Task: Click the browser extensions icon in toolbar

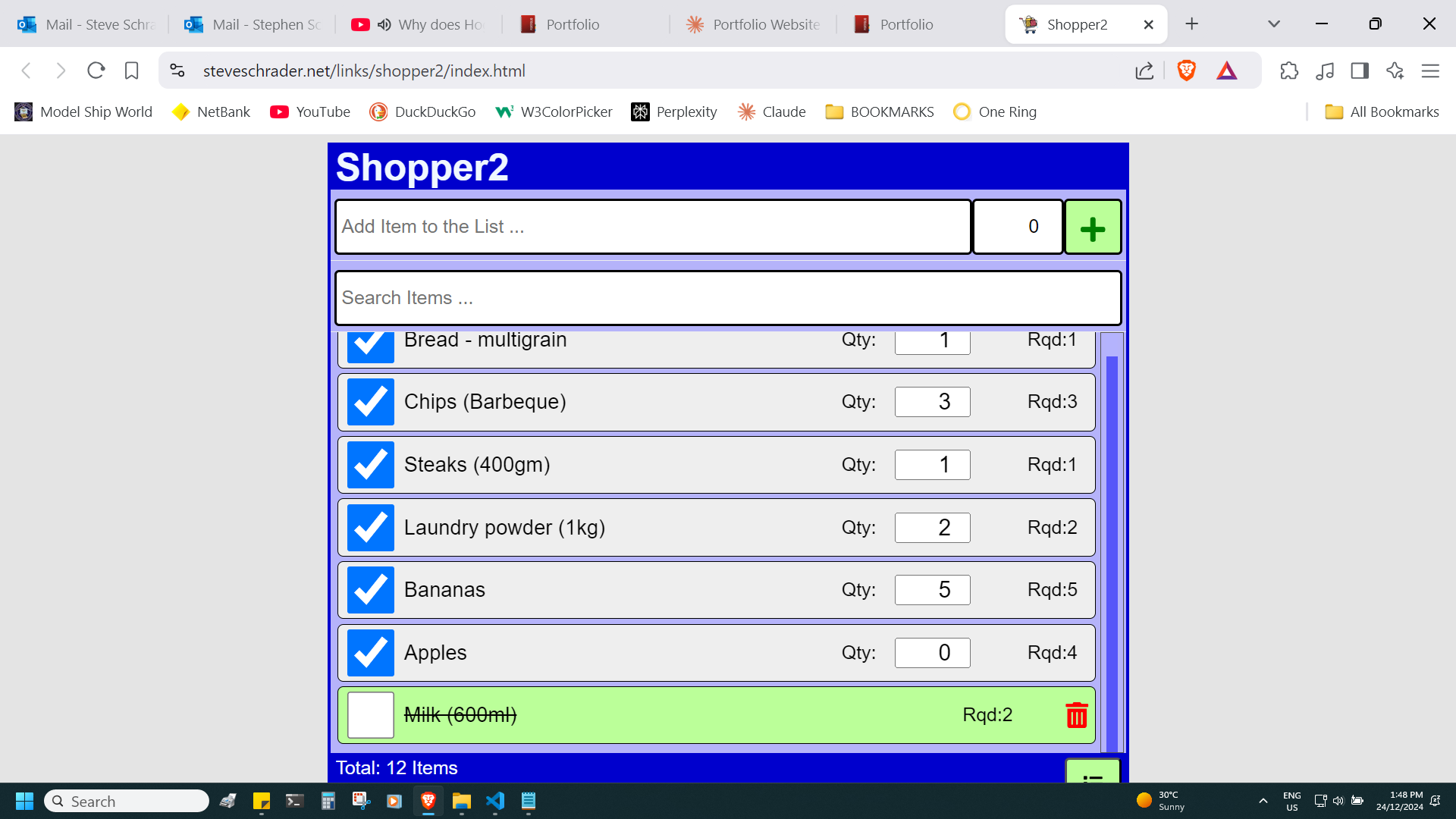Action: coord(1291,71)
